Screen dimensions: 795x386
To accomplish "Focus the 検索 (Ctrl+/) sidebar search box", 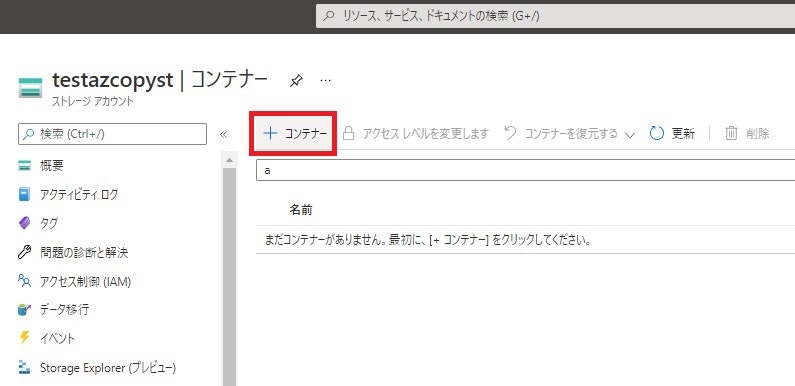I will [113, 134].
